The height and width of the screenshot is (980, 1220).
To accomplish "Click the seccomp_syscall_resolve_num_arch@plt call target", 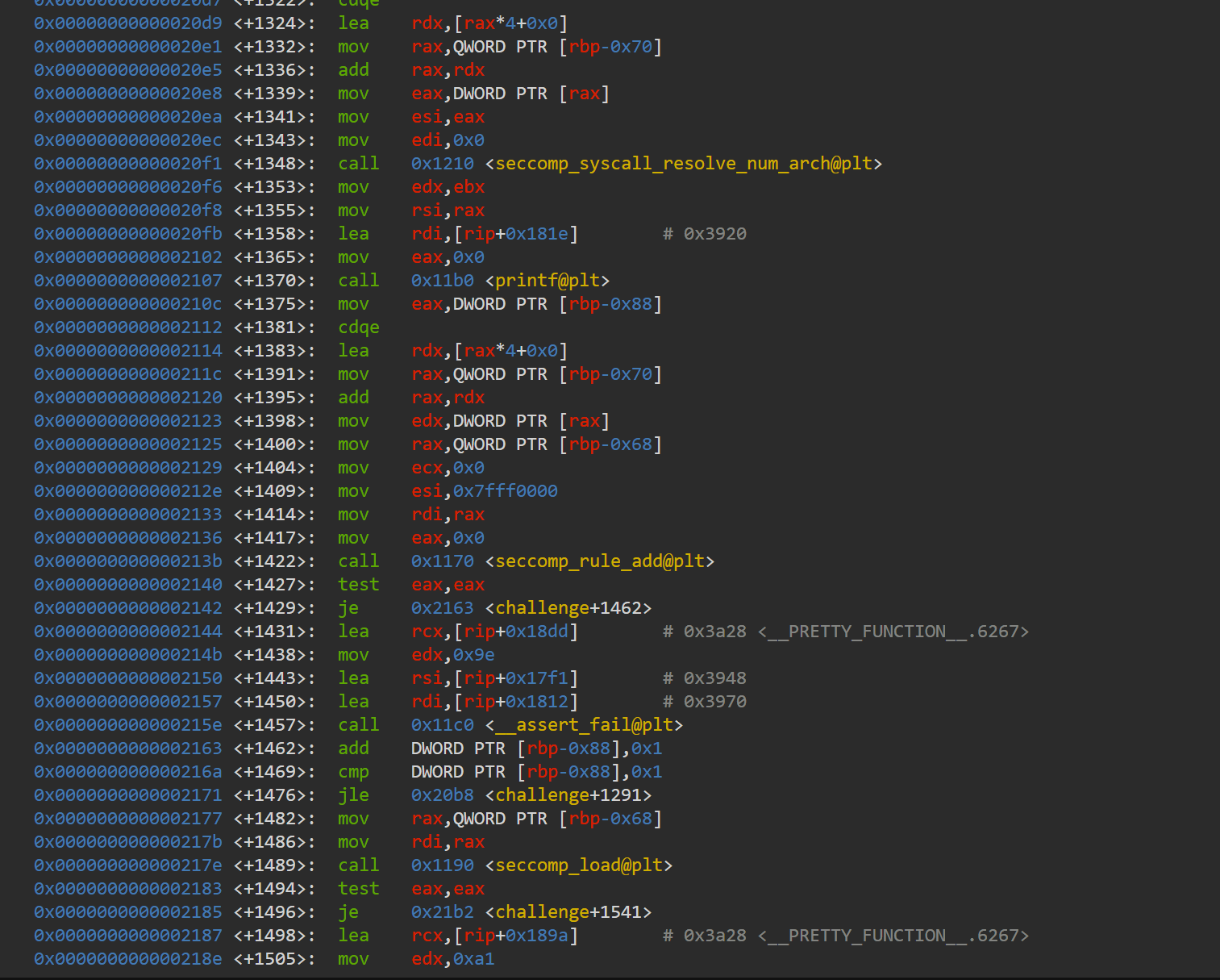I will [684, 164].
